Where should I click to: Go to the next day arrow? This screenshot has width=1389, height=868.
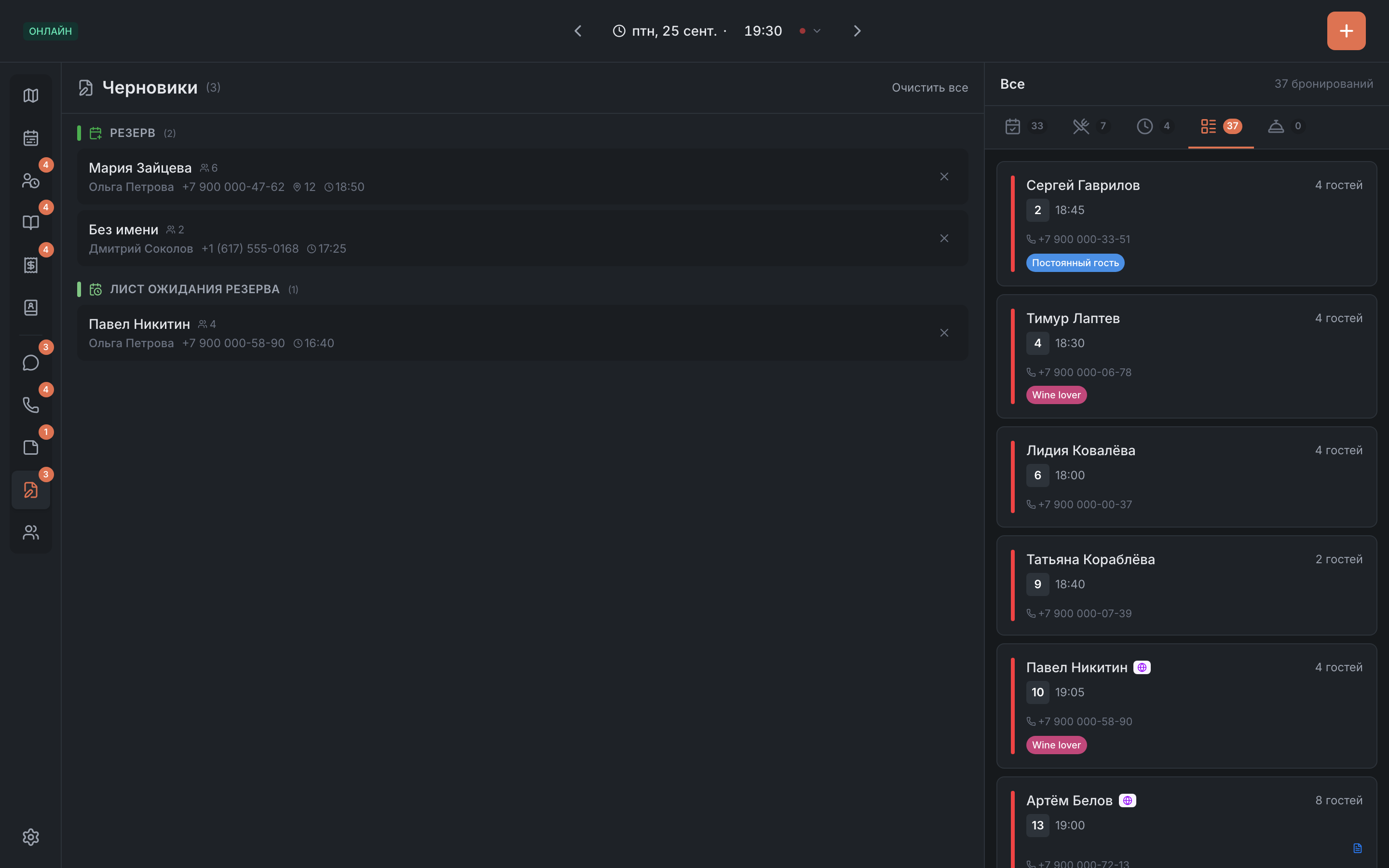pyautogui.click(x=857, y=31)
